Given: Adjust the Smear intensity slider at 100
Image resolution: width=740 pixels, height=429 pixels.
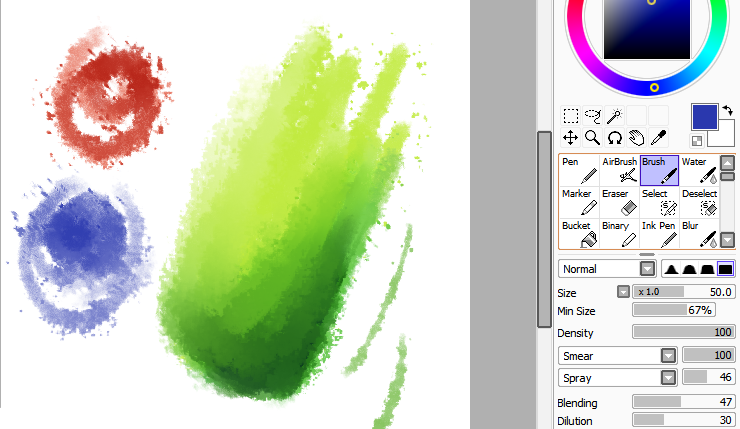Looking at the screenshot, I should [709, 355].
